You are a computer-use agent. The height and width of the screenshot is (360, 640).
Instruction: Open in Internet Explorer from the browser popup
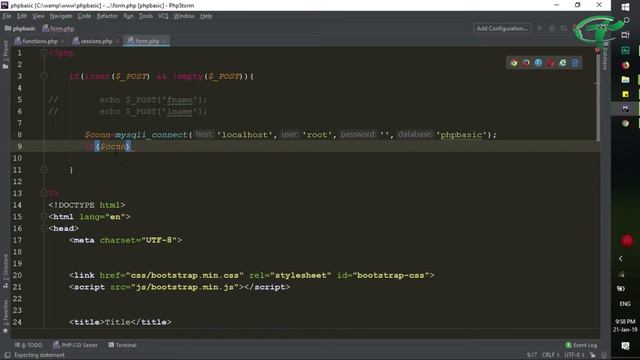563,63
